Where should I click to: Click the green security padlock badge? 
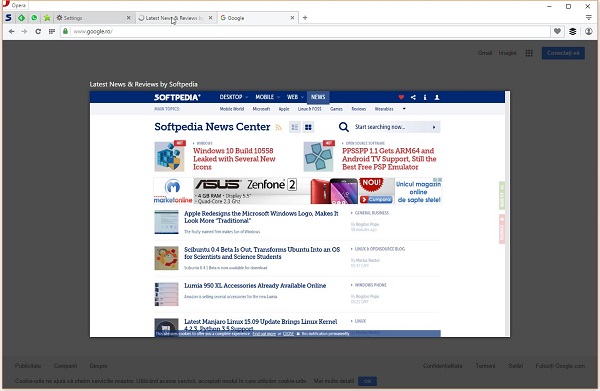click(65, 31)
